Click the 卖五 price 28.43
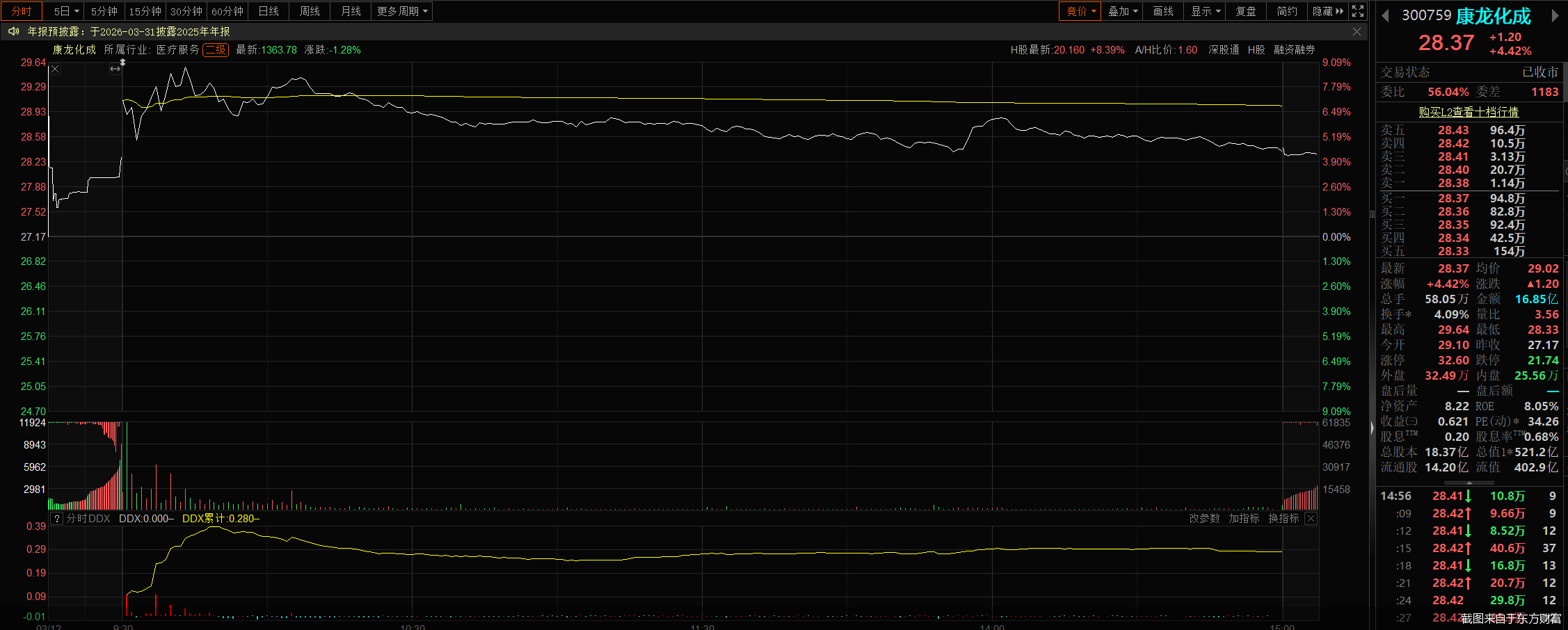This screenshot has height=630, width=1568. click(1454, 131)
